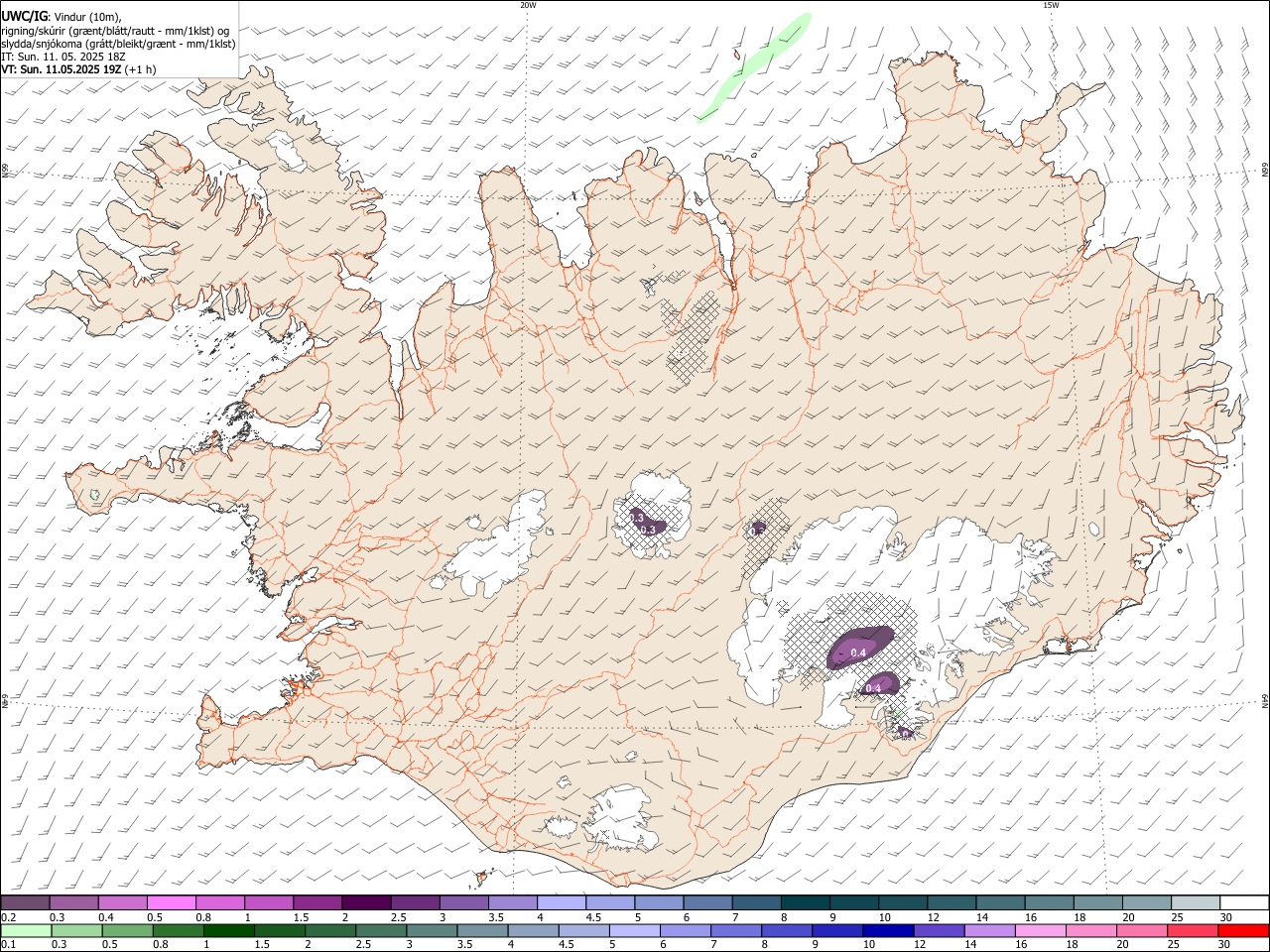1270x952 pixels.
Task: Click the '0.4' value on the larger purple patch
Action: click(x=859, y=653)
